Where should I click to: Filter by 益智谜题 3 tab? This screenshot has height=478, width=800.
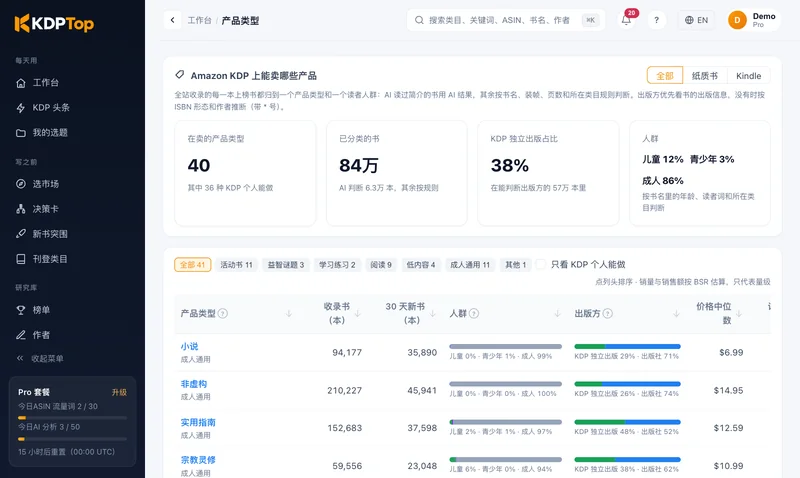286,265
